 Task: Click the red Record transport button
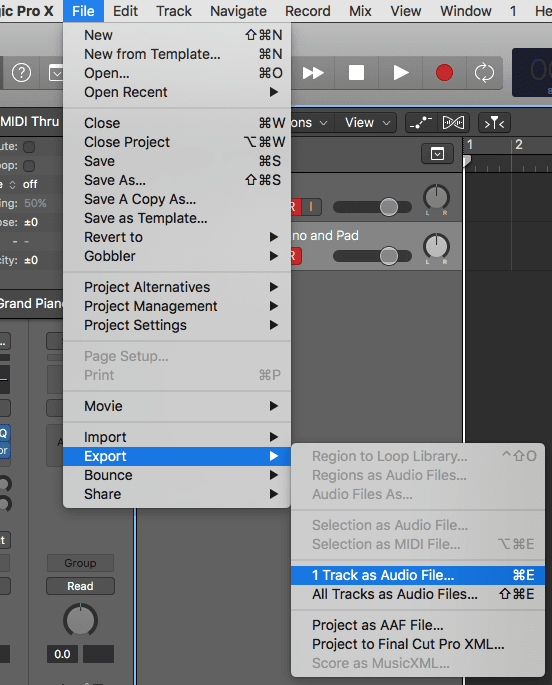coord(444,73)
